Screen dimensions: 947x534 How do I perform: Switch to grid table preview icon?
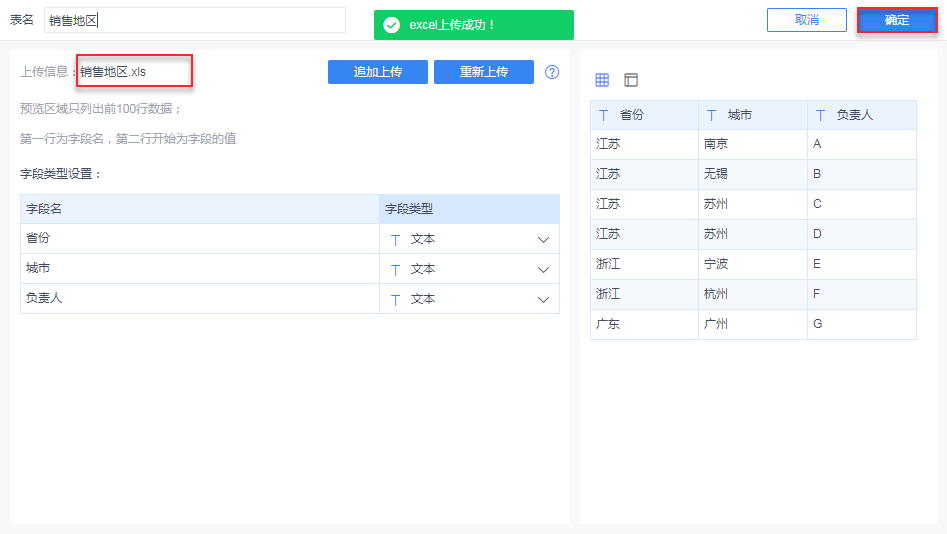[602, 80]
